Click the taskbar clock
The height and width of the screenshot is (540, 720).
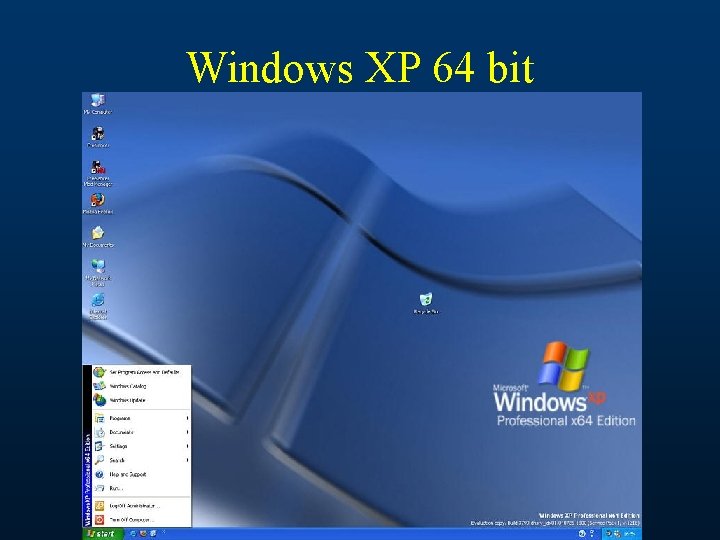click(x=630, y=534)
